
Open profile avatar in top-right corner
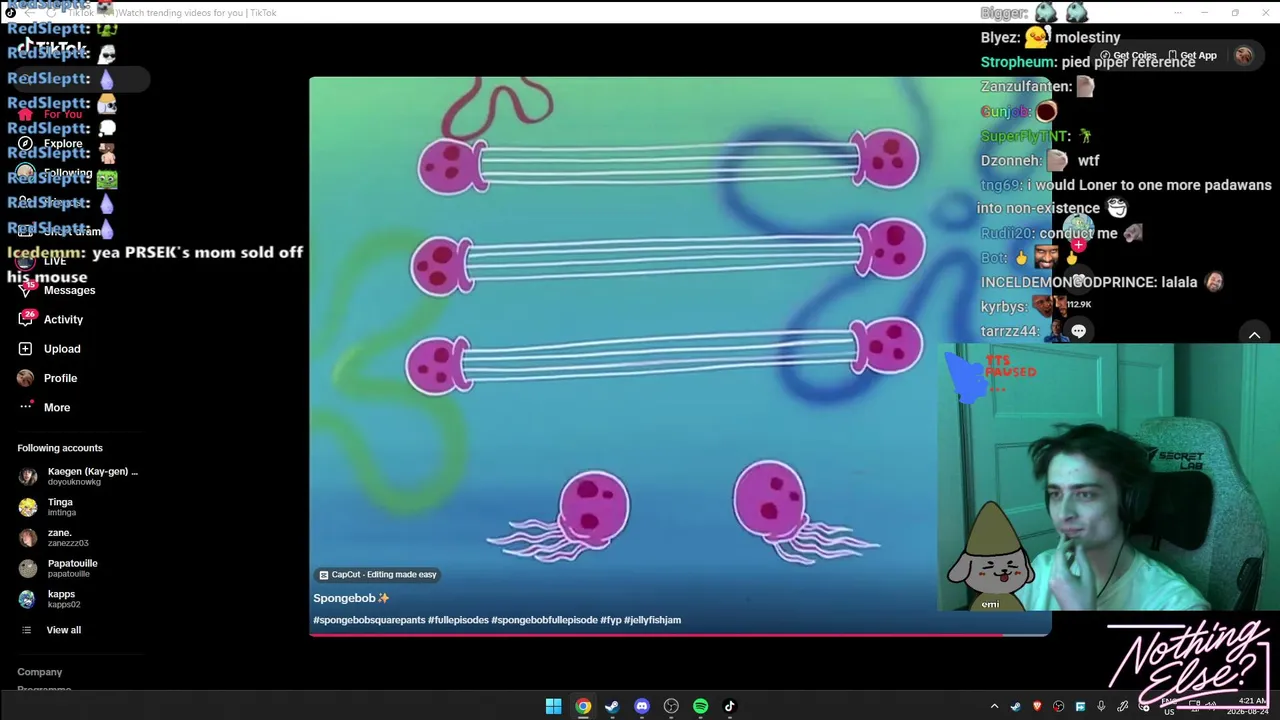1244,56
